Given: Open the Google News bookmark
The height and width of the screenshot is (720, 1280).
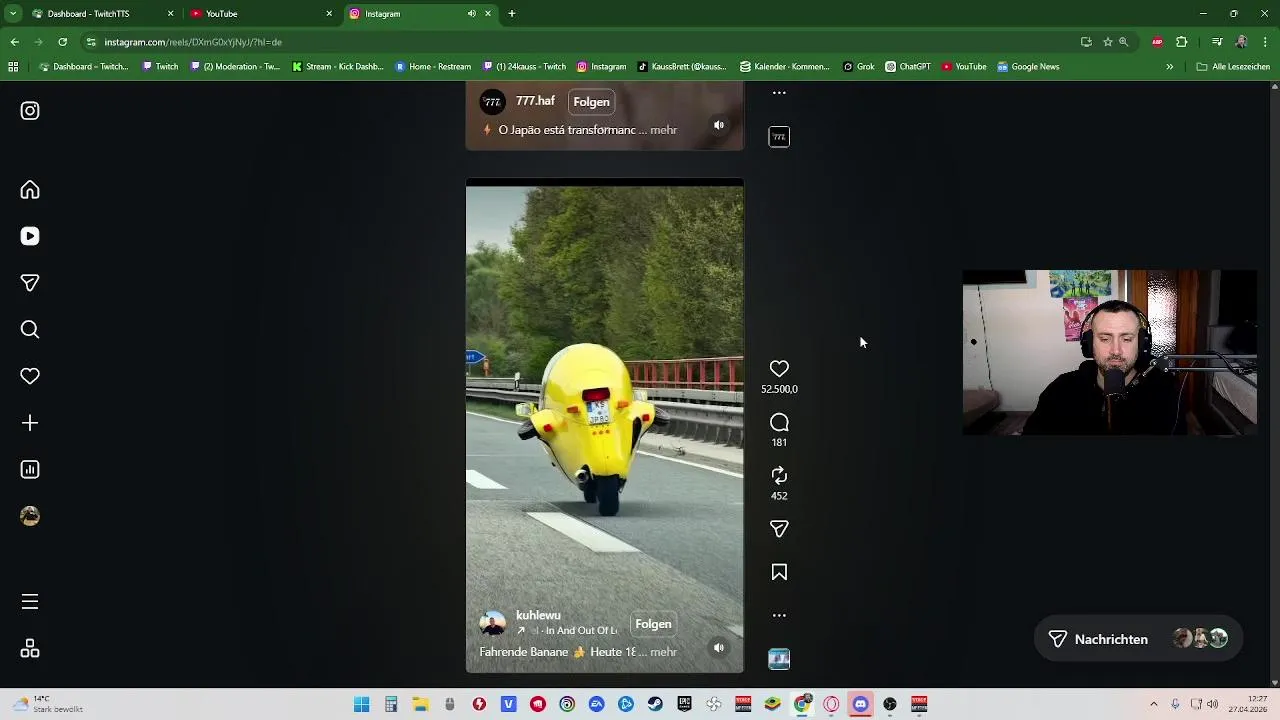Looking at the screenshot, I should click(x=1028, y=67).
